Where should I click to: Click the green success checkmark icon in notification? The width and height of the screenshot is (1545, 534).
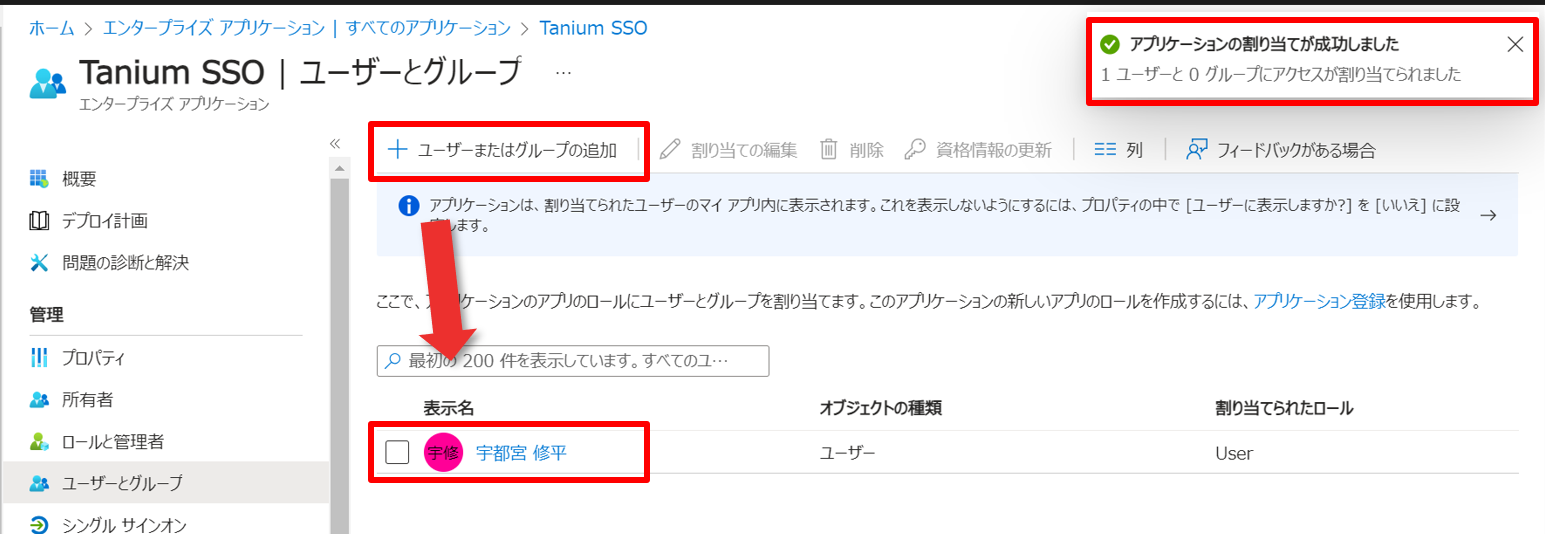[1109, 44]
